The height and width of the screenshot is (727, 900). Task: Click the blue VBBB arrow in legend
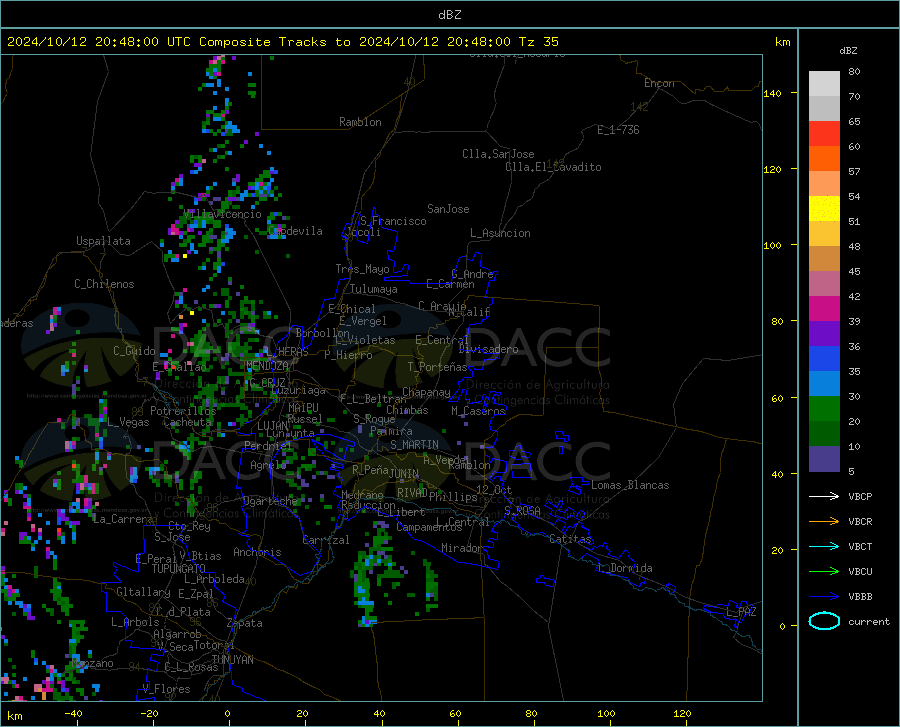pos(824,597)
